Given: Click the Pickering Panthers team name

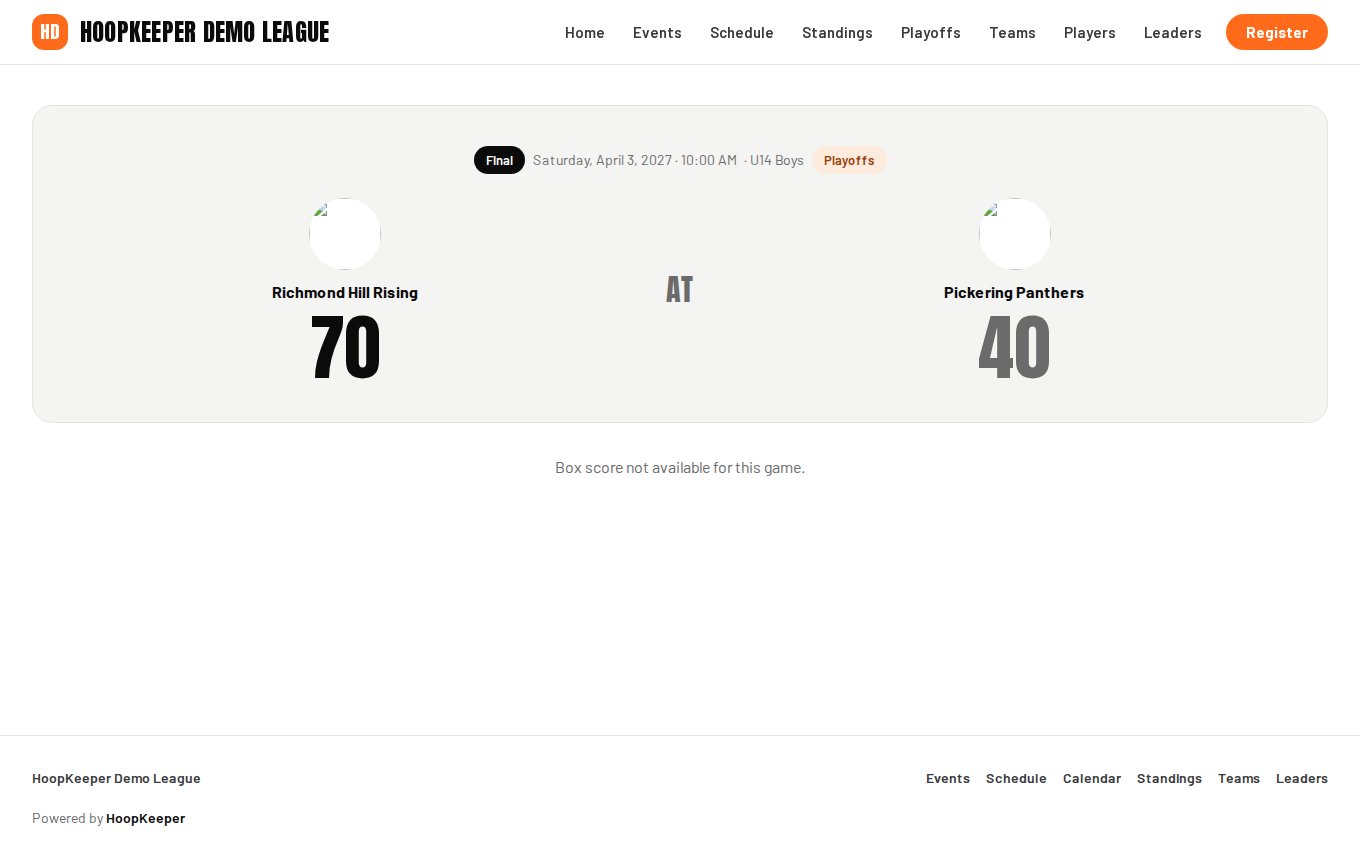Looking at the screenshot, I should pos(1014,293).
